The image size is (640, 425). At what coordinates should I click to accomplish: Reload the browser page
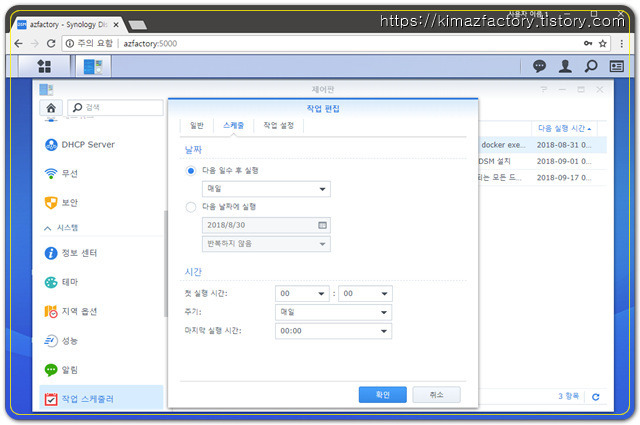click(51, 43)
